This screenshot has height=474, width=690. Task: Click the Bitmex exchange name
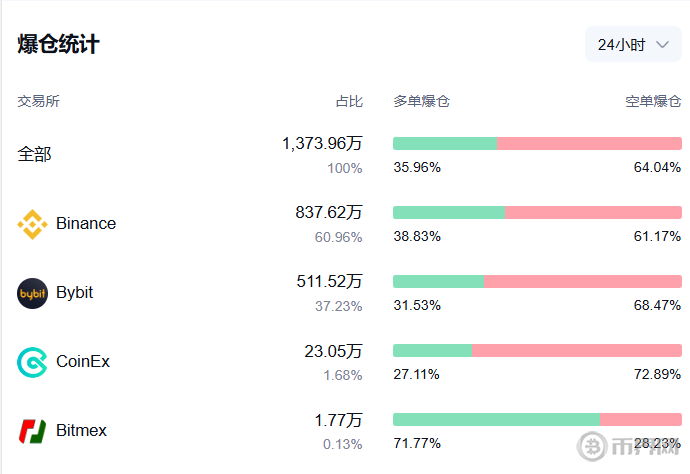[81, 431]
